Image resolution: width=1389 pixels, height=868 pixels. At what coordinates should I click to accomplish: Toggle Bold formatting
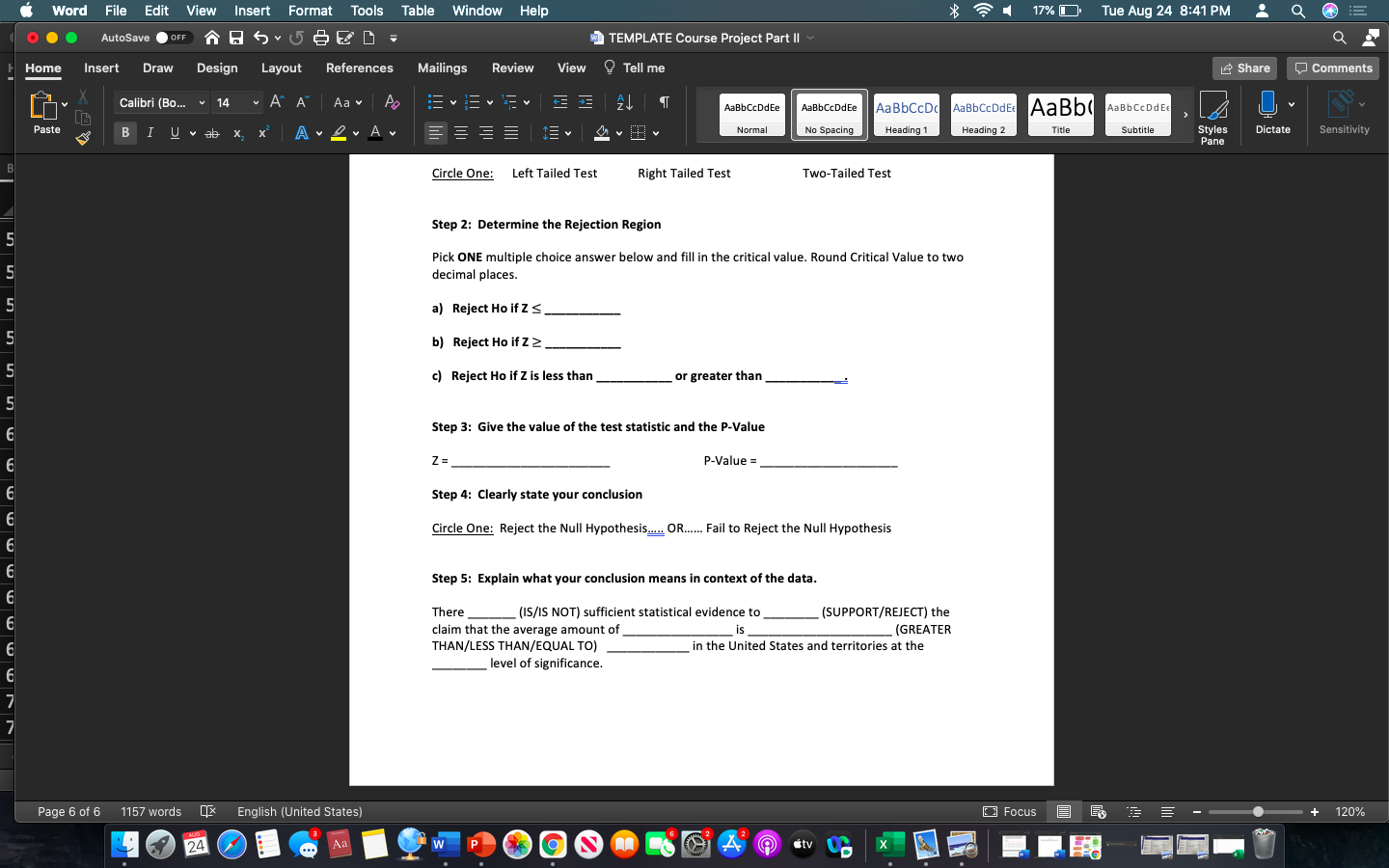pos(125,133)
